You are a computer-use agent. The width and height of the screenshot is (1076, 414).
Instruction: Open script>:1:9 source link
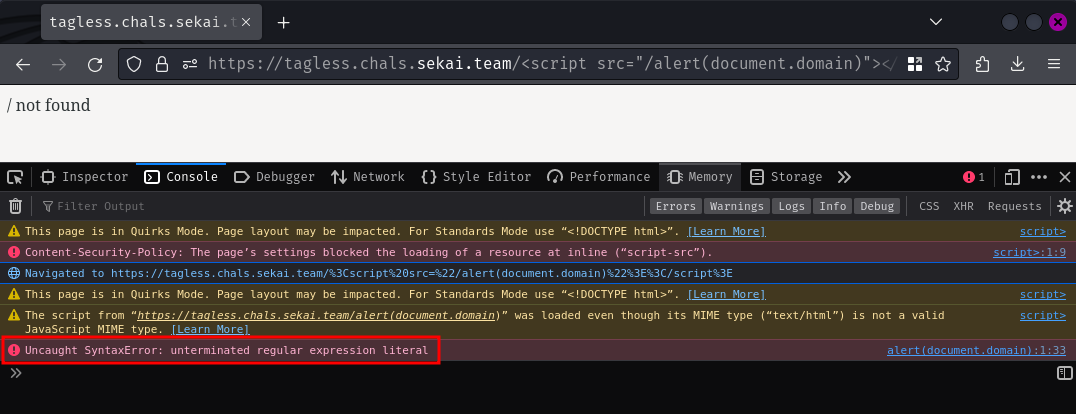point(1029,253)
